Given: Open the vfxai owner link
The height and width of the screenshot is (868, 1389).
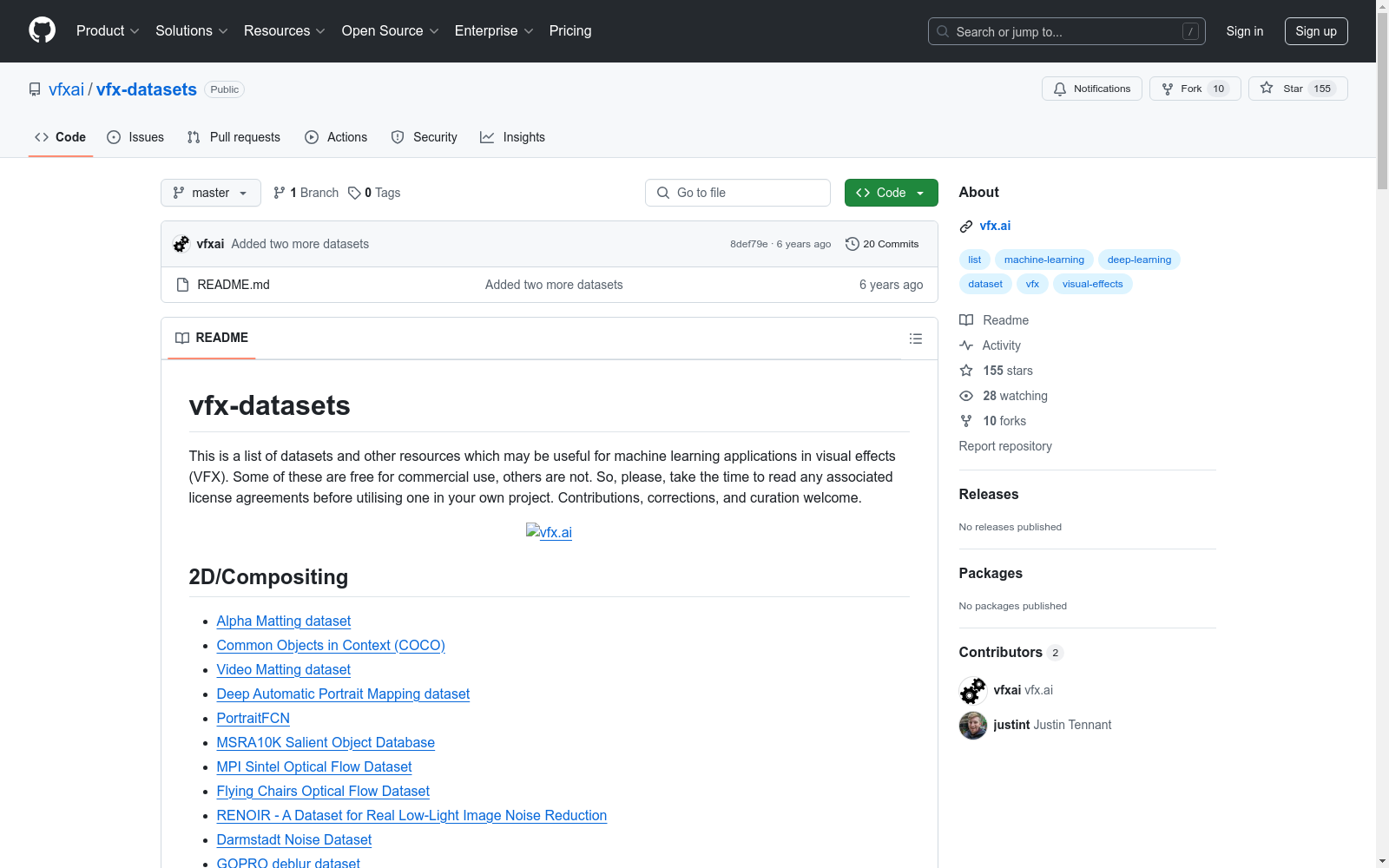Looking at the screenshot, I should (x=66, y=89).
